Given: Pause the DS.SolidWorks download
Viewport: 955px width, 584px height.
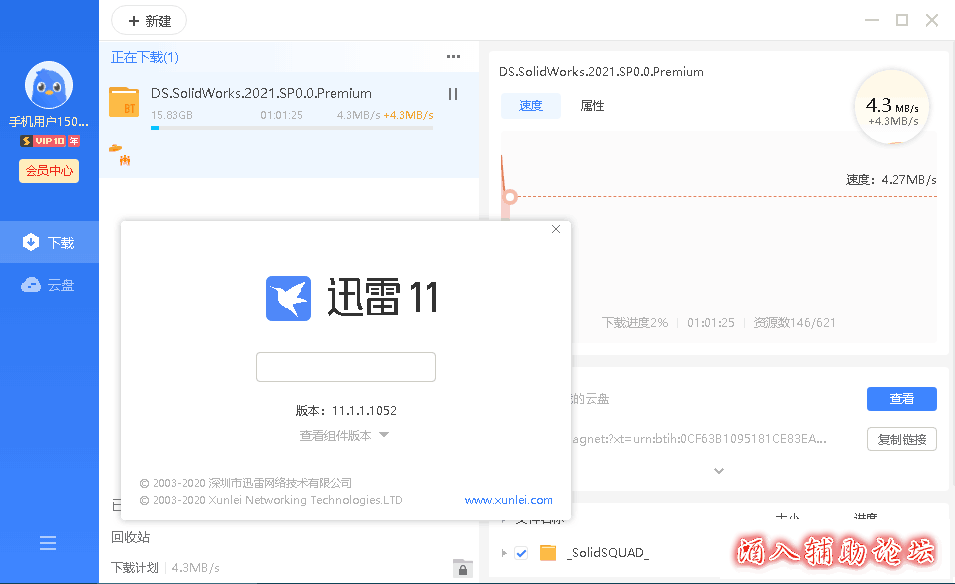Looking at the screenshot, I should [x=453, y=94].
